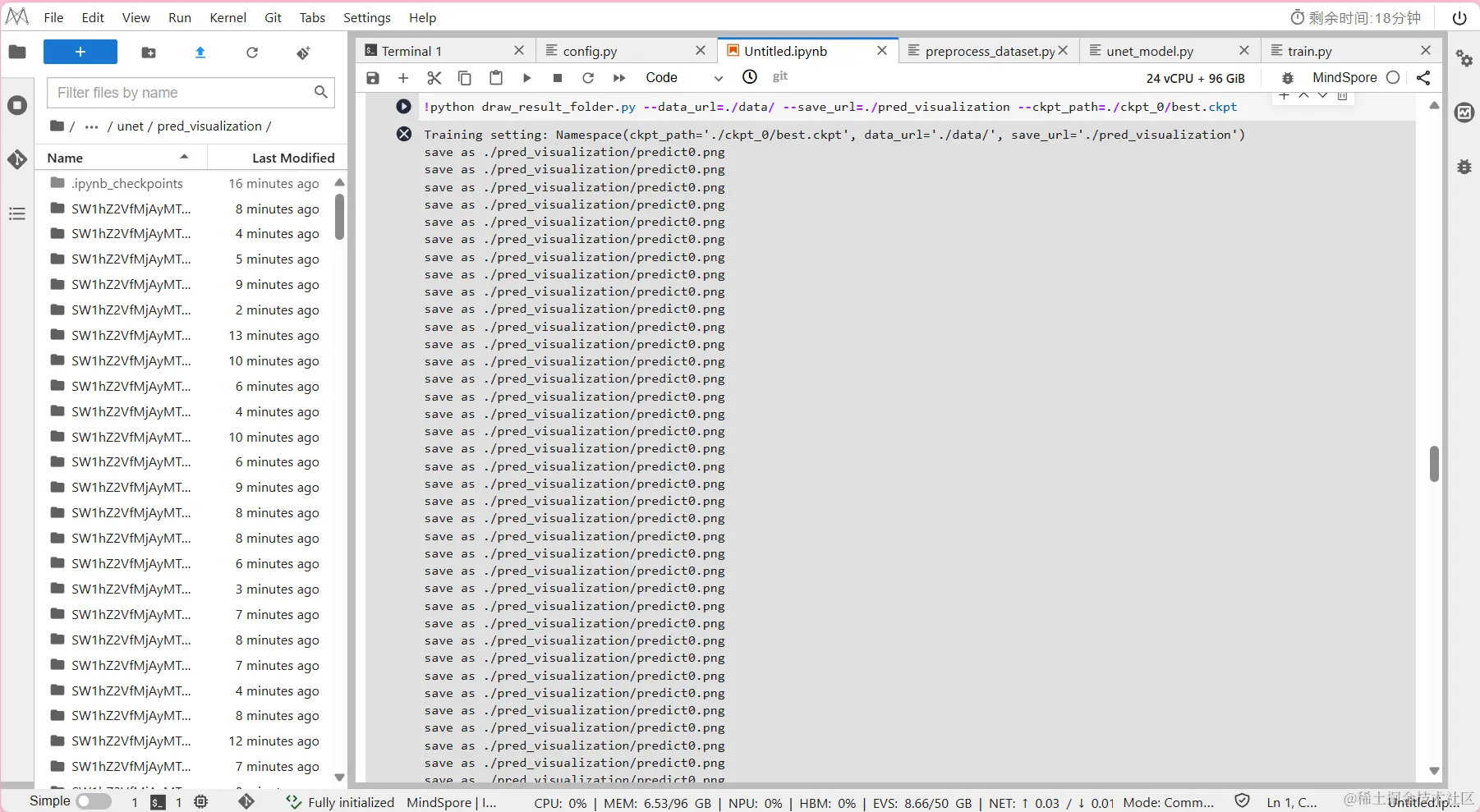This screenshot has width=1480, height=812.
Task: Open the Settings menu
Action: click(x=366, y=18)
